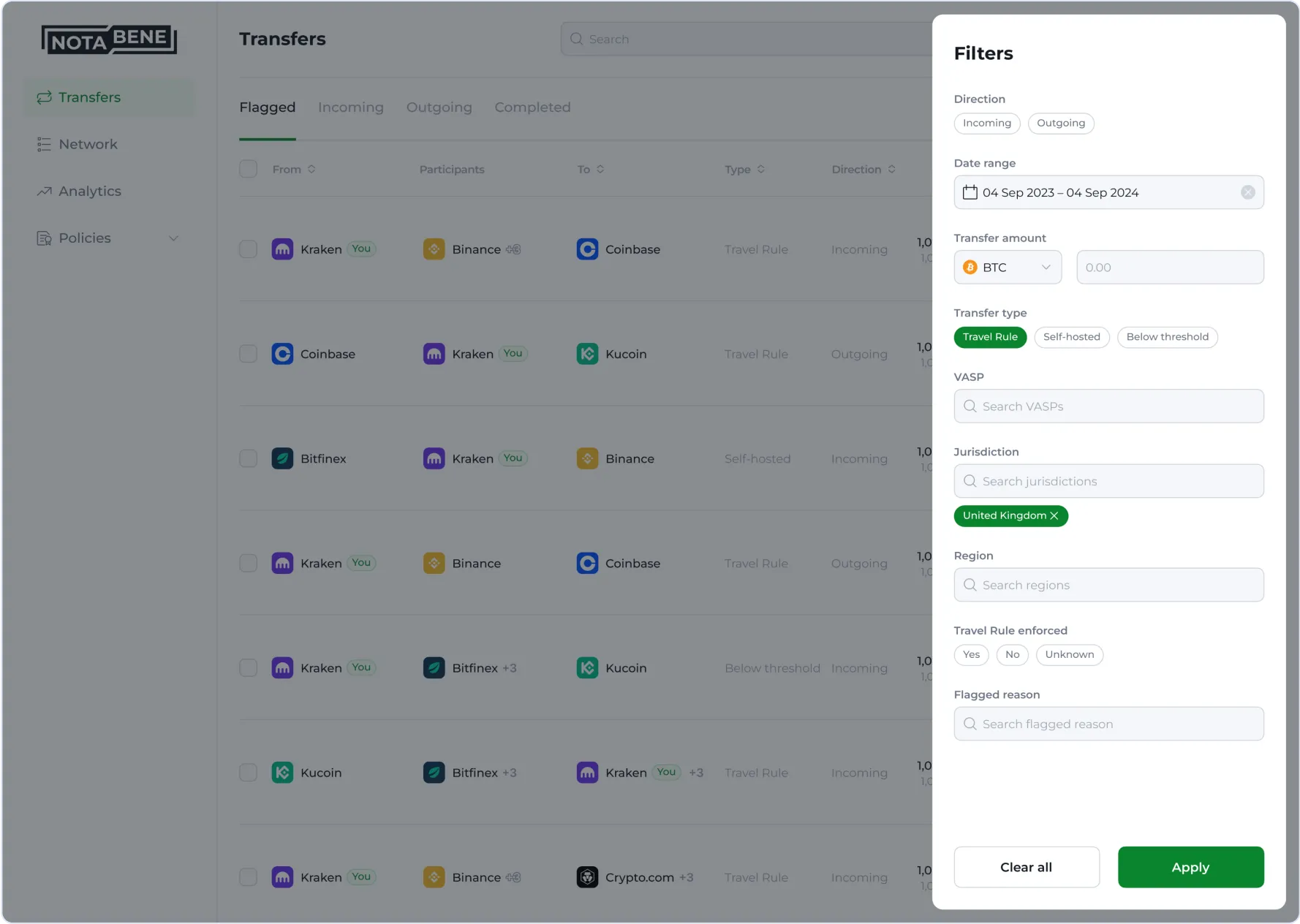The height and width of the screenshot is (924, 1300).
Task: Click the Analytics chart icon
Action: point(45,191)
